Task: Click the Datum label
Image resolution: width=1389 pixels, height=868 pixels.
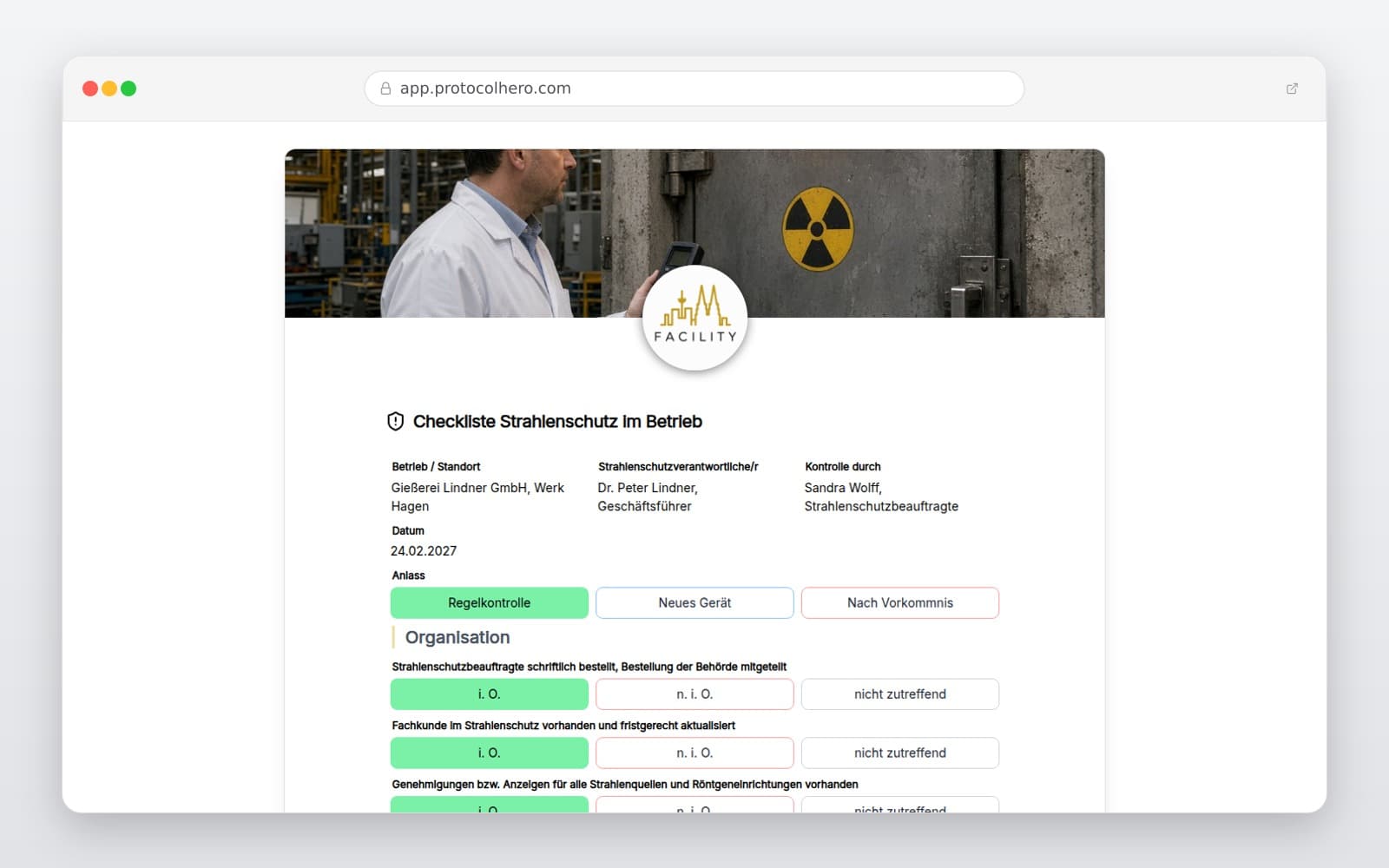Action: (408, 531)
